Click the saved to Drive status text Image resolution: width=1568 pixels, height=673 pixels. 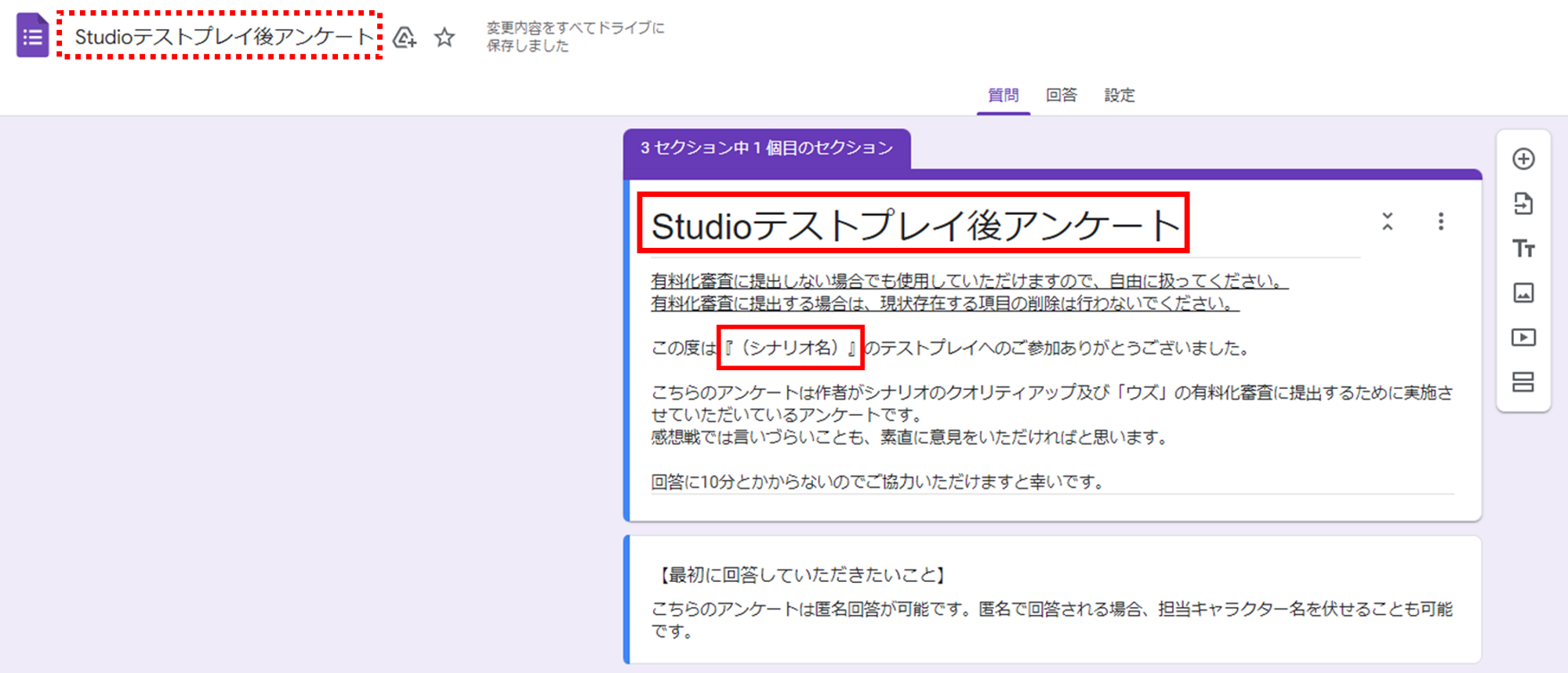(x=575, y=37)
